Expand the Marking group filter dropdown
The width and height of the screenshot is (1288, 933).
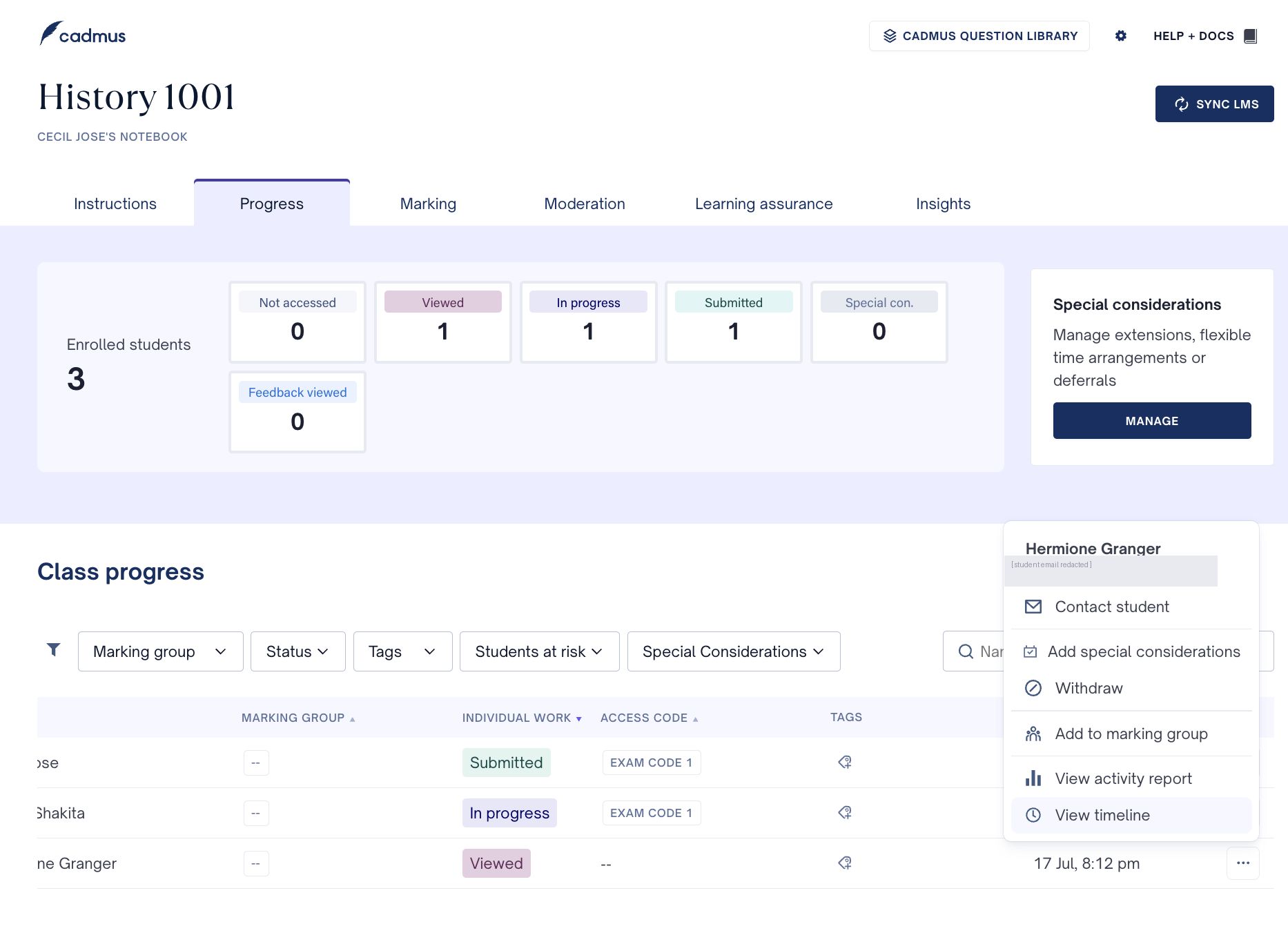click(x=161, y=651)
